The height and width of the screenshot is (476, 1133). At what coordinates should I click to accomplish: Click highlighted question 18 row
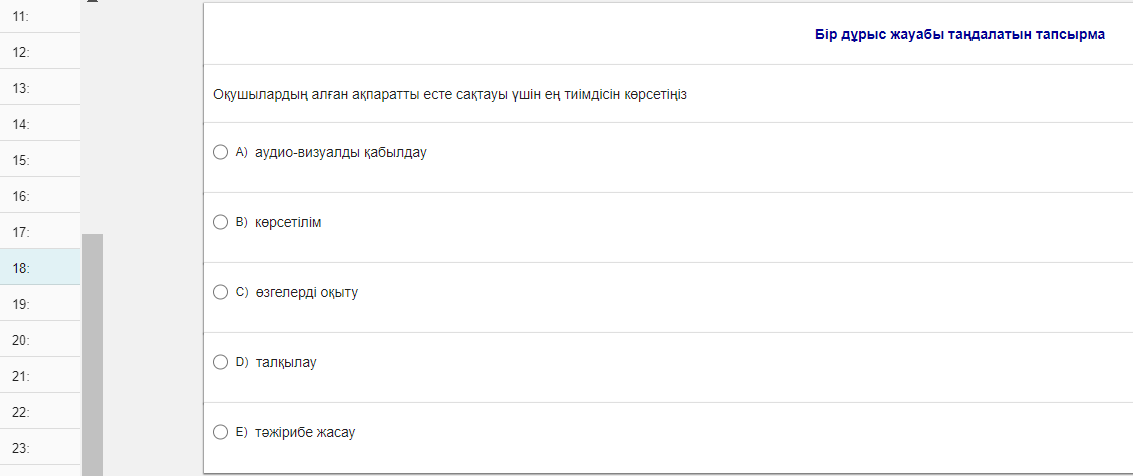click(x=40, y=268)
